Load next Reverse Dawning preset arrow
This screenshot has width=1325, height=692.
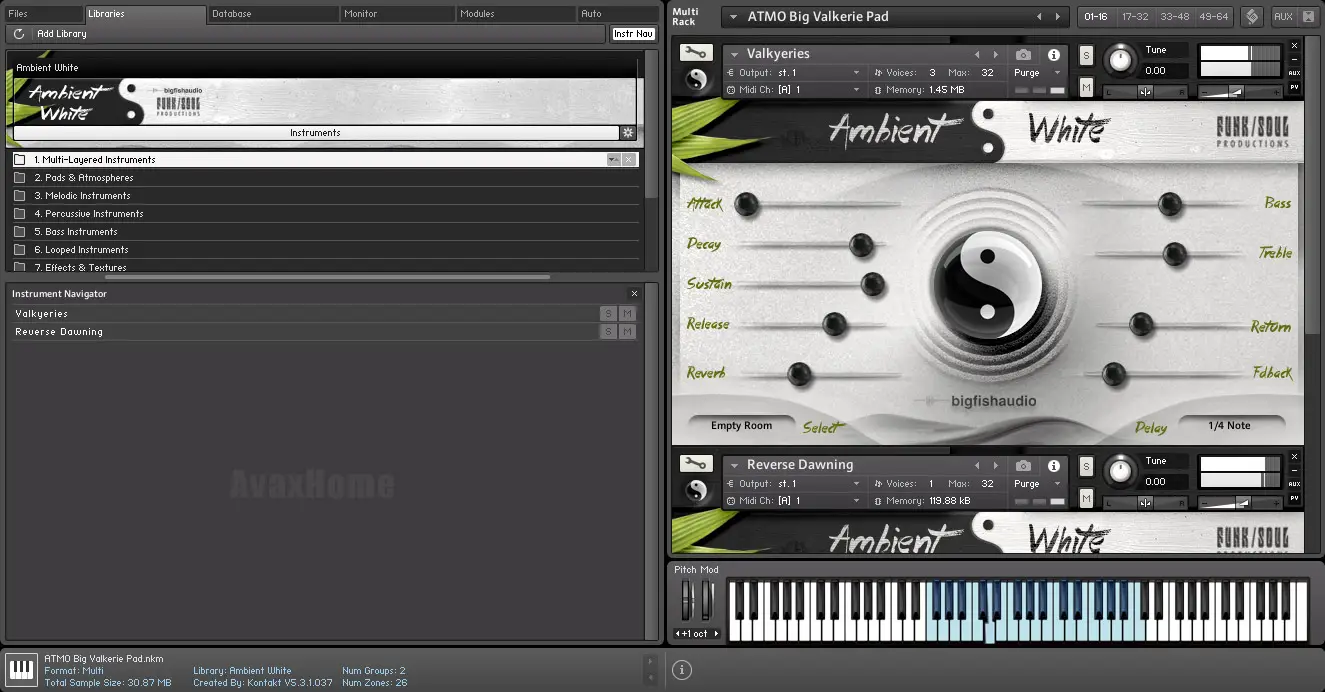(995, 466)
